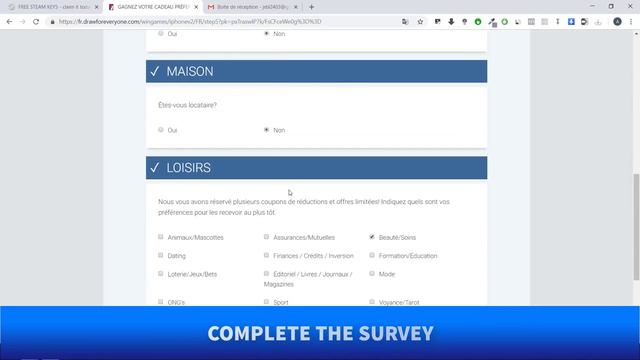Screen dimensions: 640x360
Task: Open a new browser tab with plus
Action: pyautogui.click(x=311, y=7)
